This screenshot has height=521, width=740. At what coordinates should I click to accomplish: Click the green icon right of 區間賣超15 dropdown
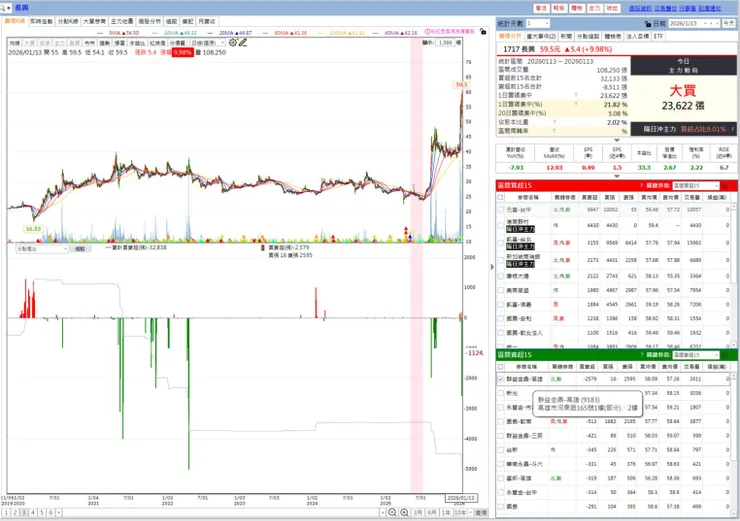pyautogui.click(x=726, y=355)
